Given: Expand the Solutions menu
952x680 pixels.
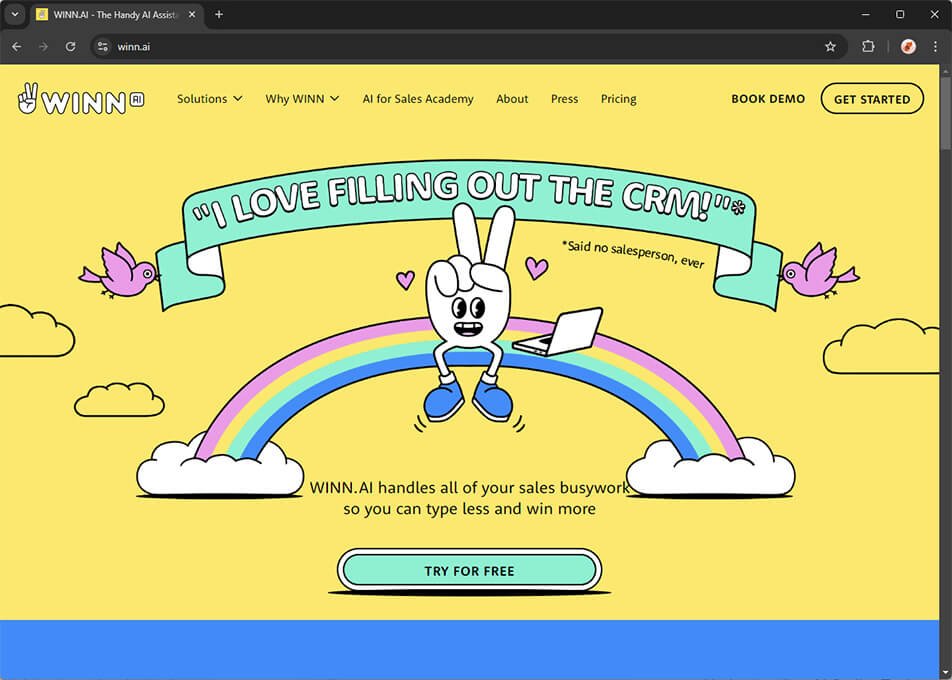Looking at the screenshot, I should coord(209,99).
